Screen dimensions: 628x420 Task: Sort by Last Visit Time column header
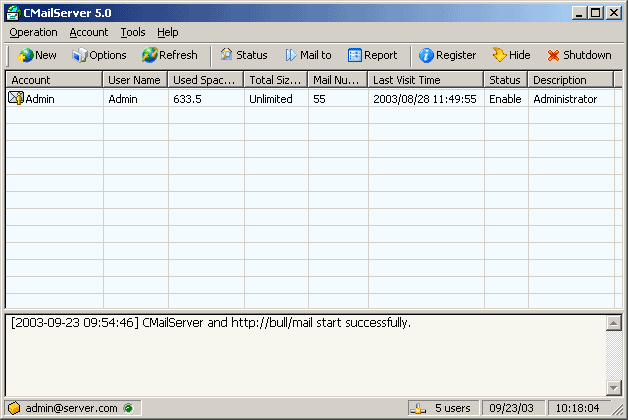(426, 80)
